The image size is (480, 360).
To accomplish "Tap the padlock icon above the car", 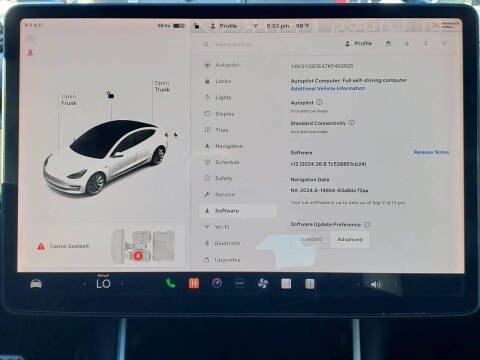I will tap(110, 95).
